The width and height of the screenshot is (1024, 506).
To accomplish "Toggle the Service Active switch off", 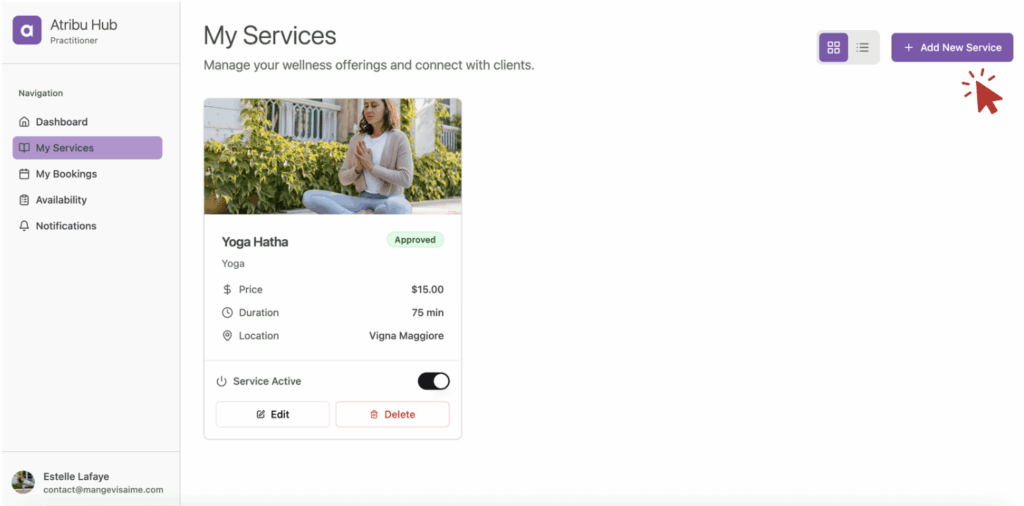I will pyautogui.click(x=434, y=381).
